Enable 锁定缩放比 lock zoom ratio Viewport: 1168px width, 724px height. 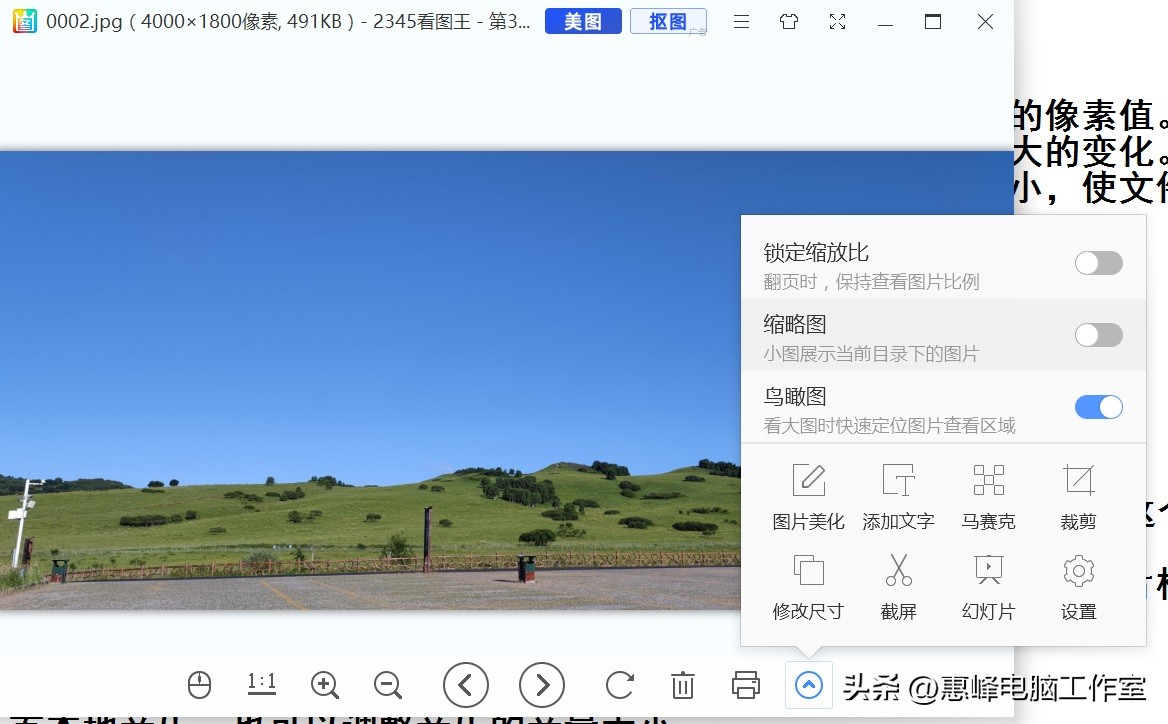[1098, 262]
